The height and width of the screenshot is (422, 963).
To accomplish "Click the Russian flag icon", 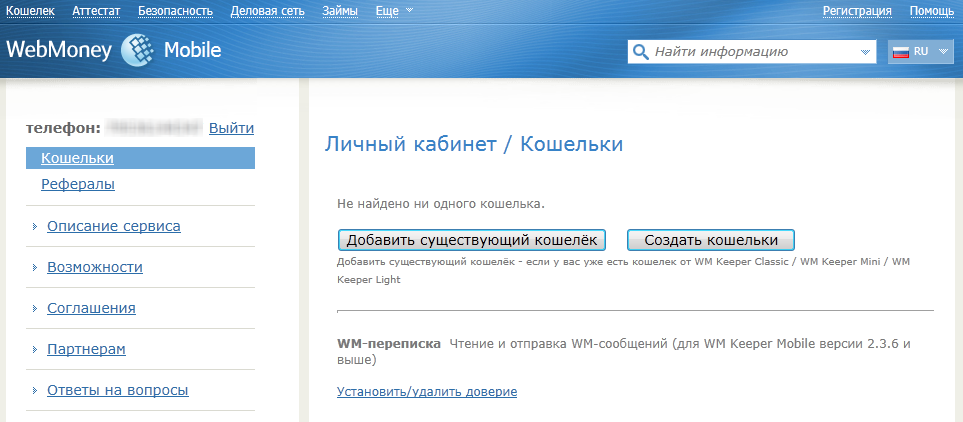I will (x=900, y=52).
